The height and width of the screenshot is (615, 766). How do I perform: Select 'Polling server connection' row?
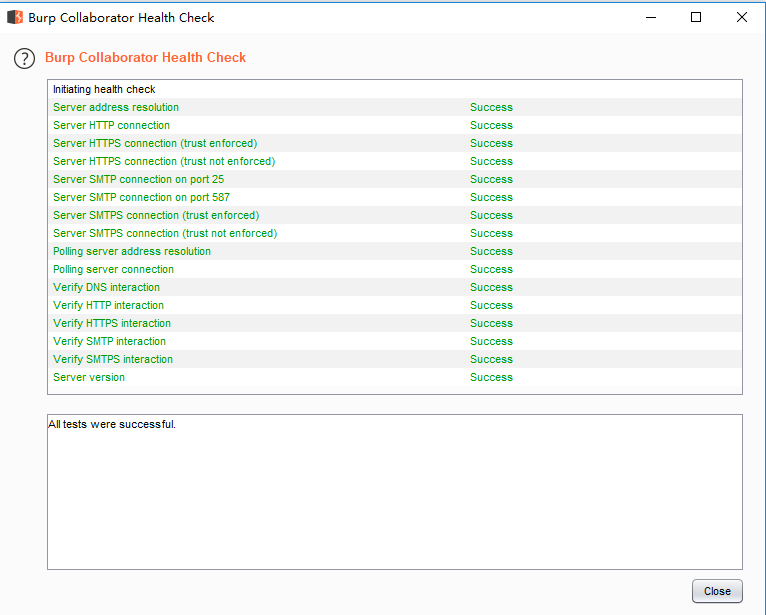point(395,269)
